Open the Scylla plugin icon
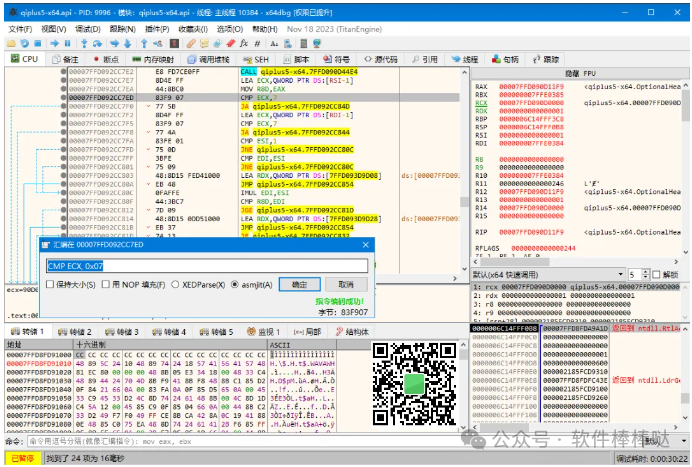Viewport: 692px width, 467px height. [x=174, y=44]
